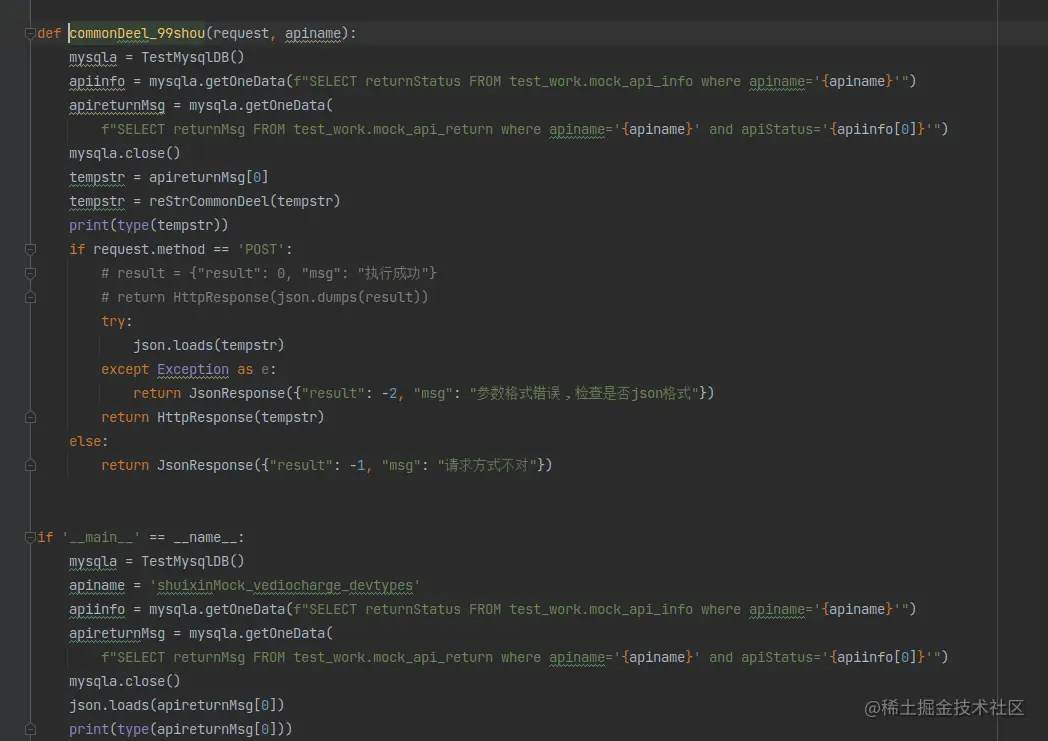Image resolution: width=1048 pixels, height=741 pixels.
Task: Fold the '# result' comment block start marker
Action: (30, 273)
